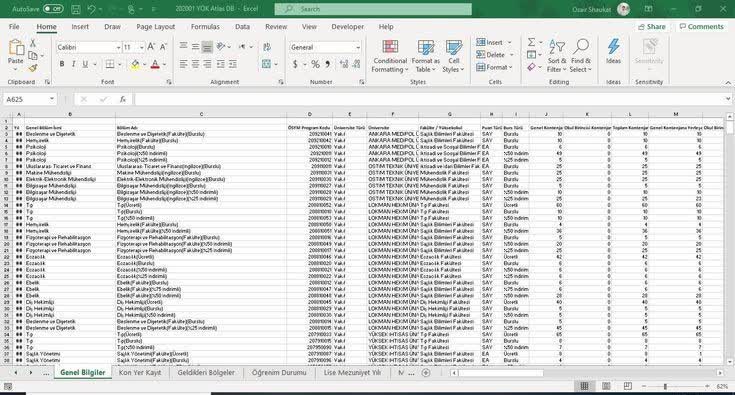Select the Normal view button in status bar
Image resolution: width=735 pixels, height=395 pixels.
[x=584, y=386]
